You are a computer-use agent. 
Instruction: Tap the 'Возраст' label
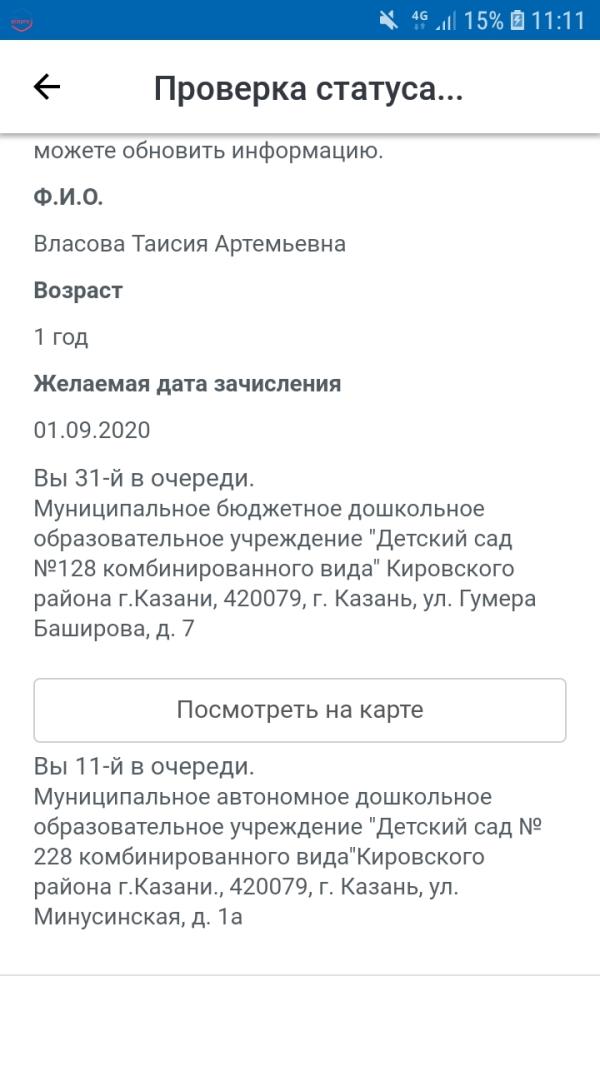tap(78, 291)
